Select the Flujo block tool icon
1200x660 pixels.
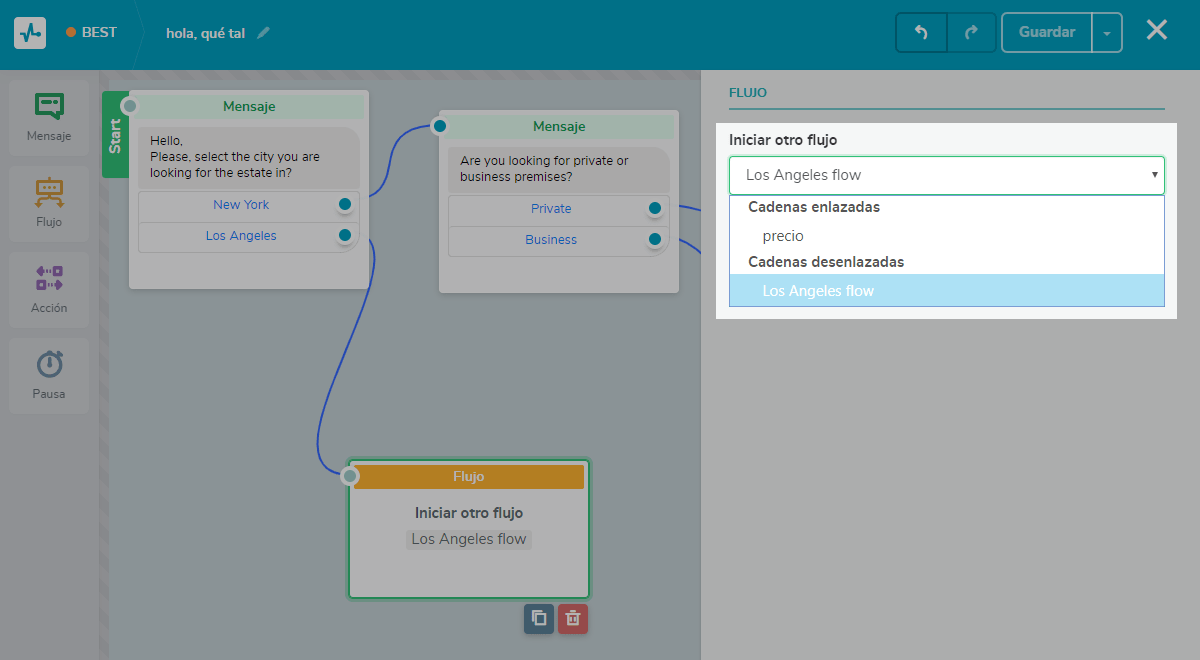(x=49, y=193)
